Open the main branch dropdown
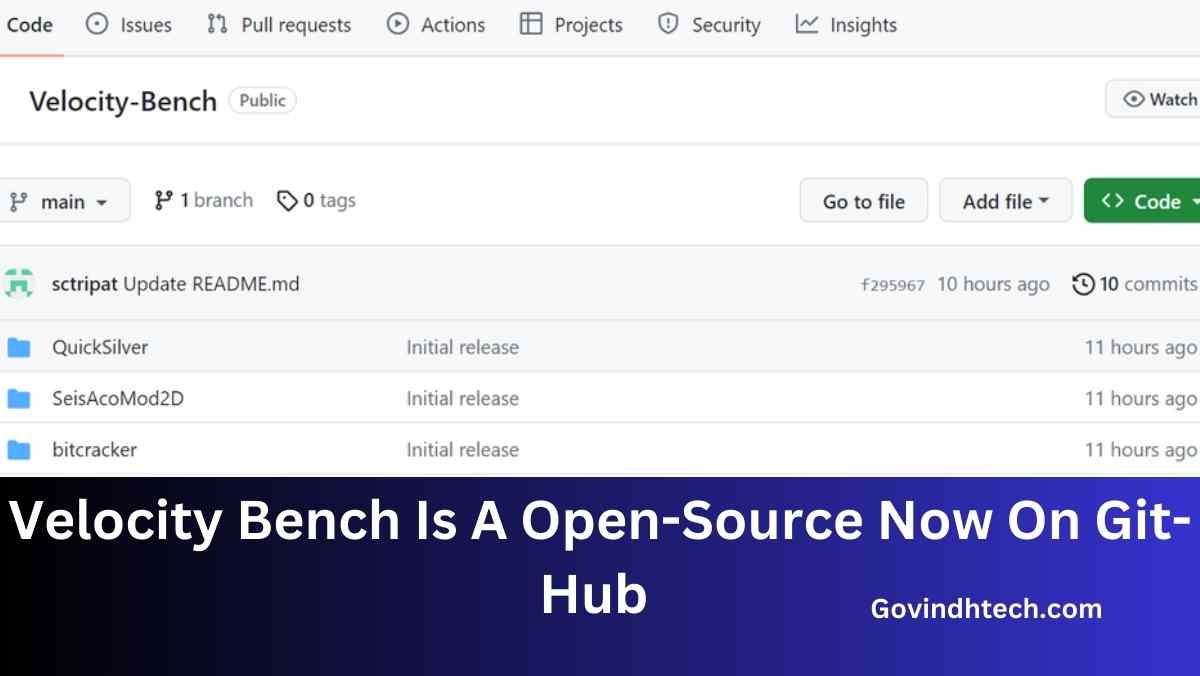1200x676 pixels. (62, 202)
